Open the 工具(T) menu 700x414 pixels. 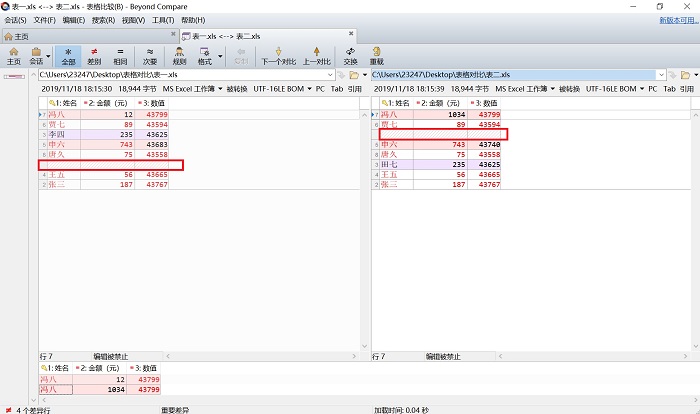[163, 20]
